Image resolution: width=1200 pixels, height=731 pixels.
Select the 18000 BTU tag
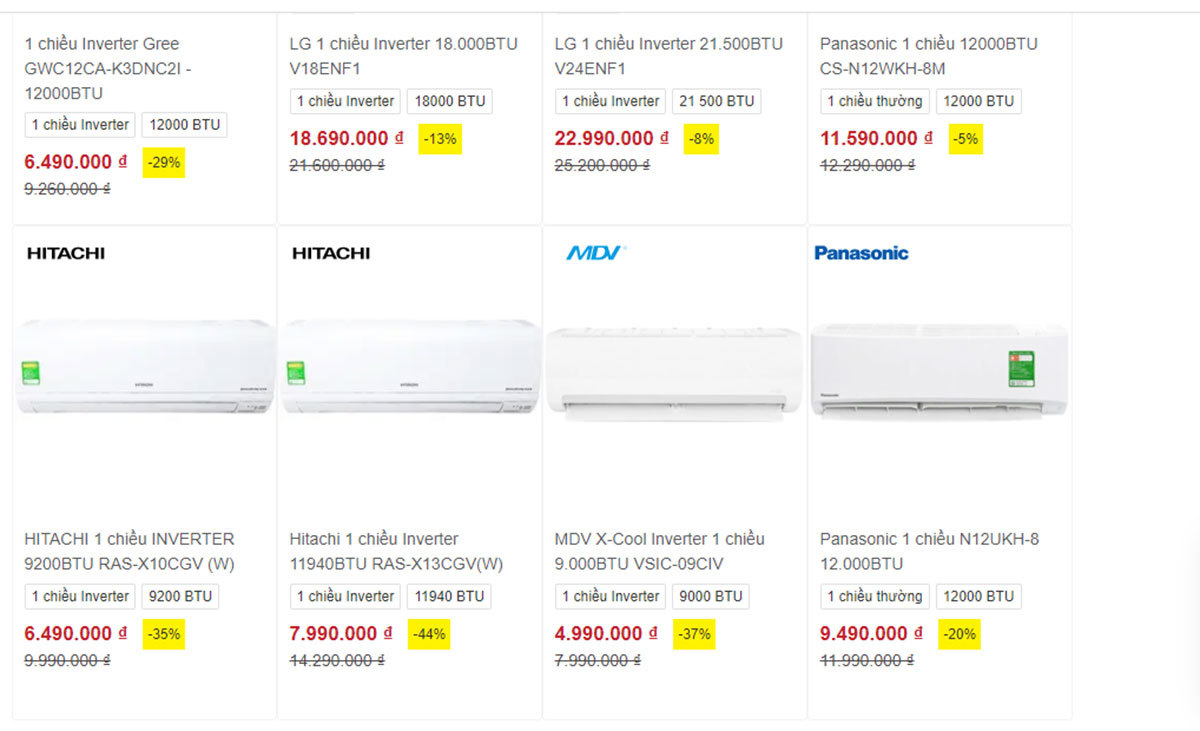click(450, 101)
